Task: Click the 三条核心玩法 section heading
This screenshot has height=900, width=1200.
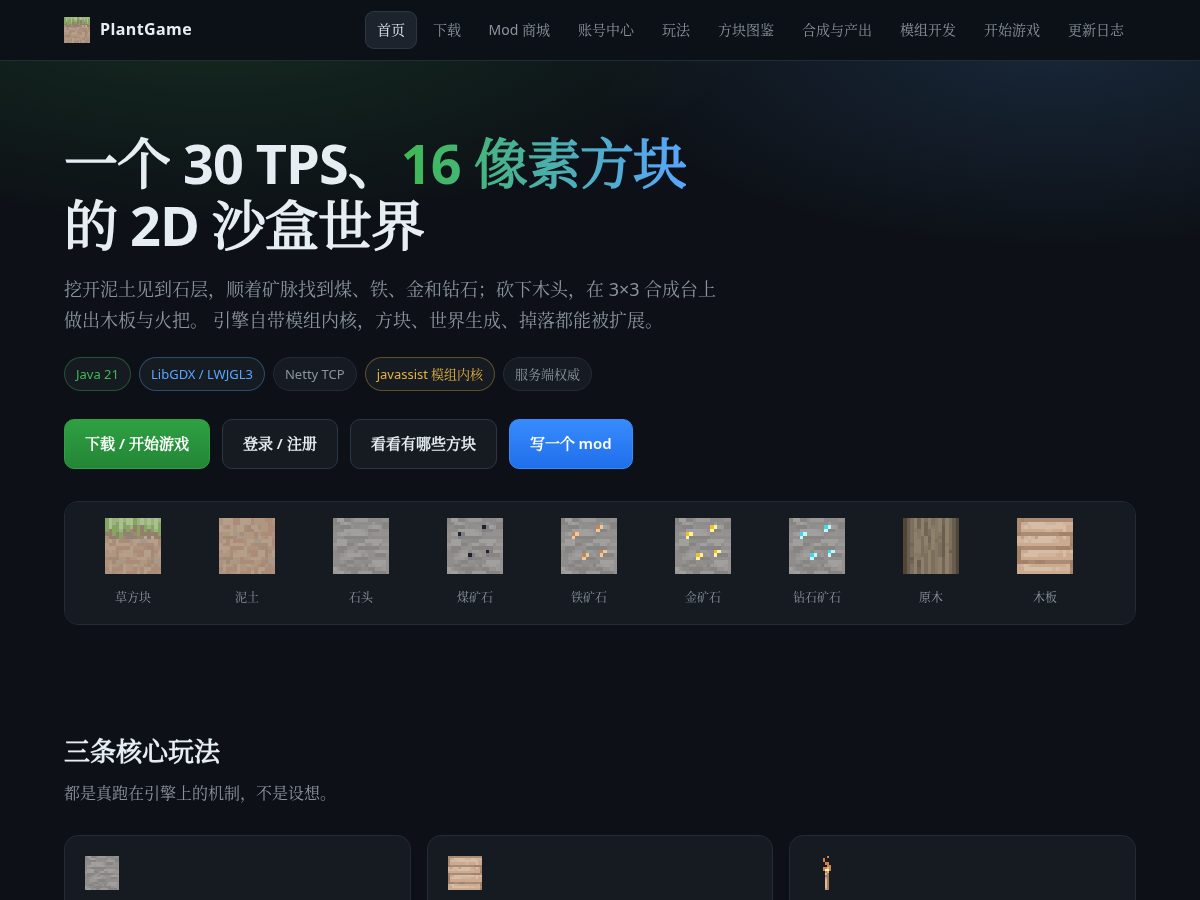Action: point(142,751)
